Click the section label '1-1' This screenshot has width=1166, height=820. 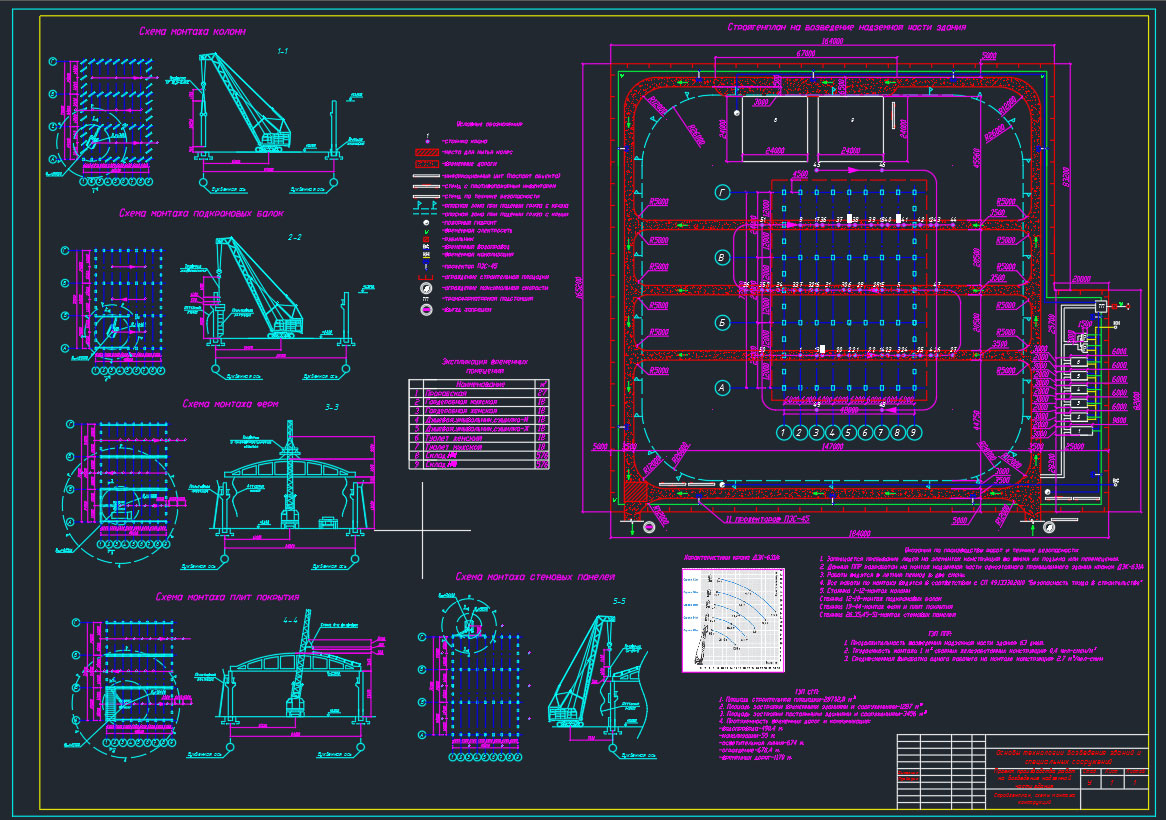[283, 51]
